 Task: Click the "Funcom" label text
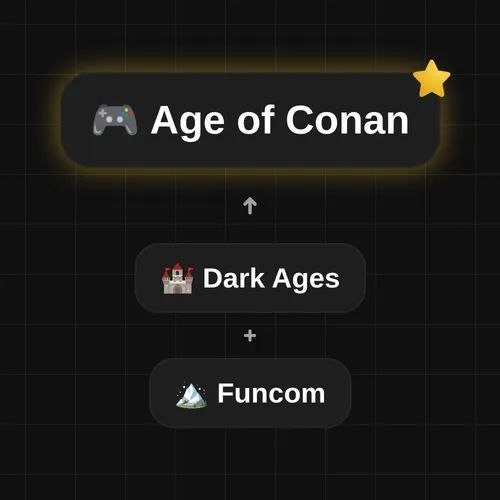click(x=271, y=393)
